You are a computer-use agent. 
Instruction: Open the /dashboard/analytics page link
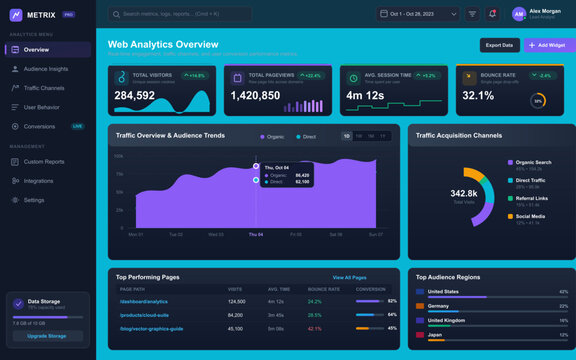(x=144, y=302)
